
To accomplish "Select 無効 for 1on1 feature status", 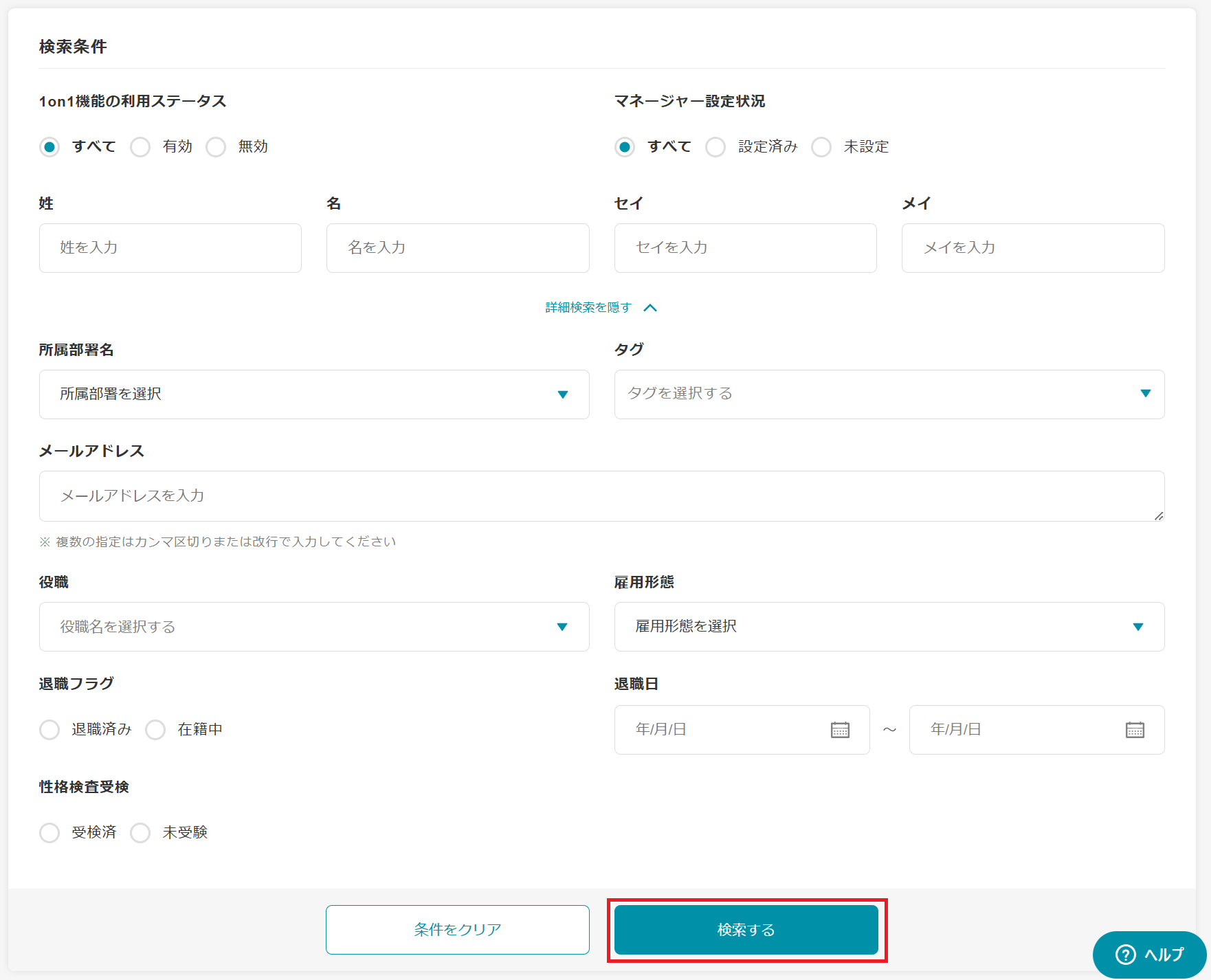I will tap(216, 146).
